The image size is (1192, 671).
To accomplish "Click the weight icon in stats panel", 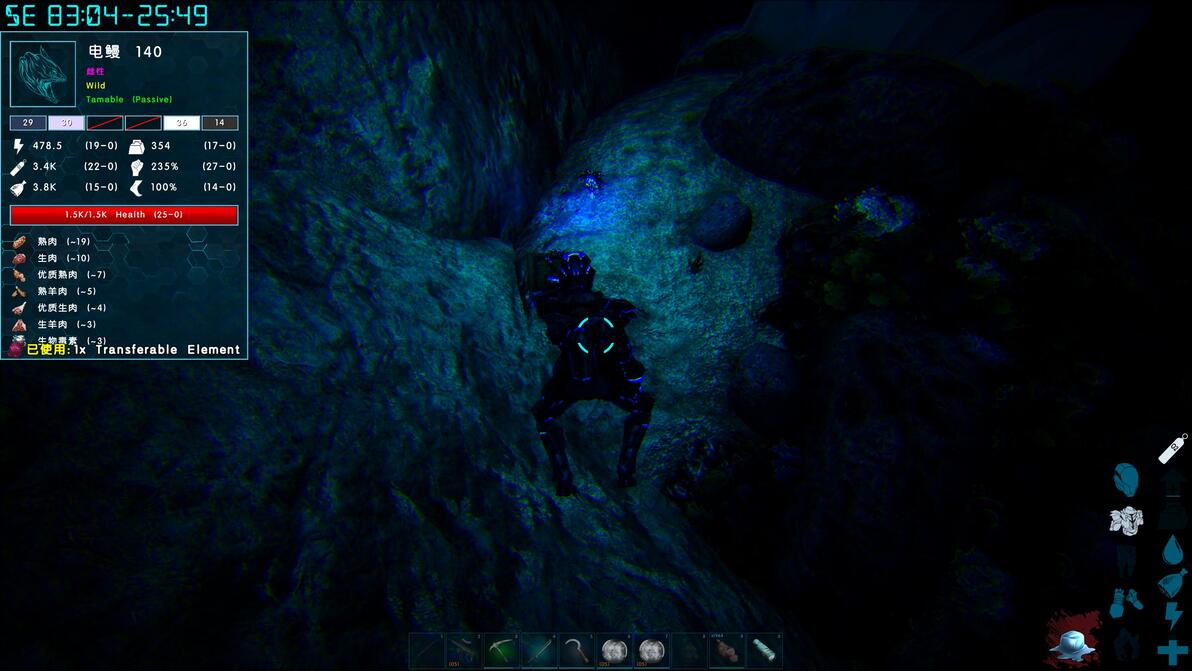I will (x=137, y=146).
